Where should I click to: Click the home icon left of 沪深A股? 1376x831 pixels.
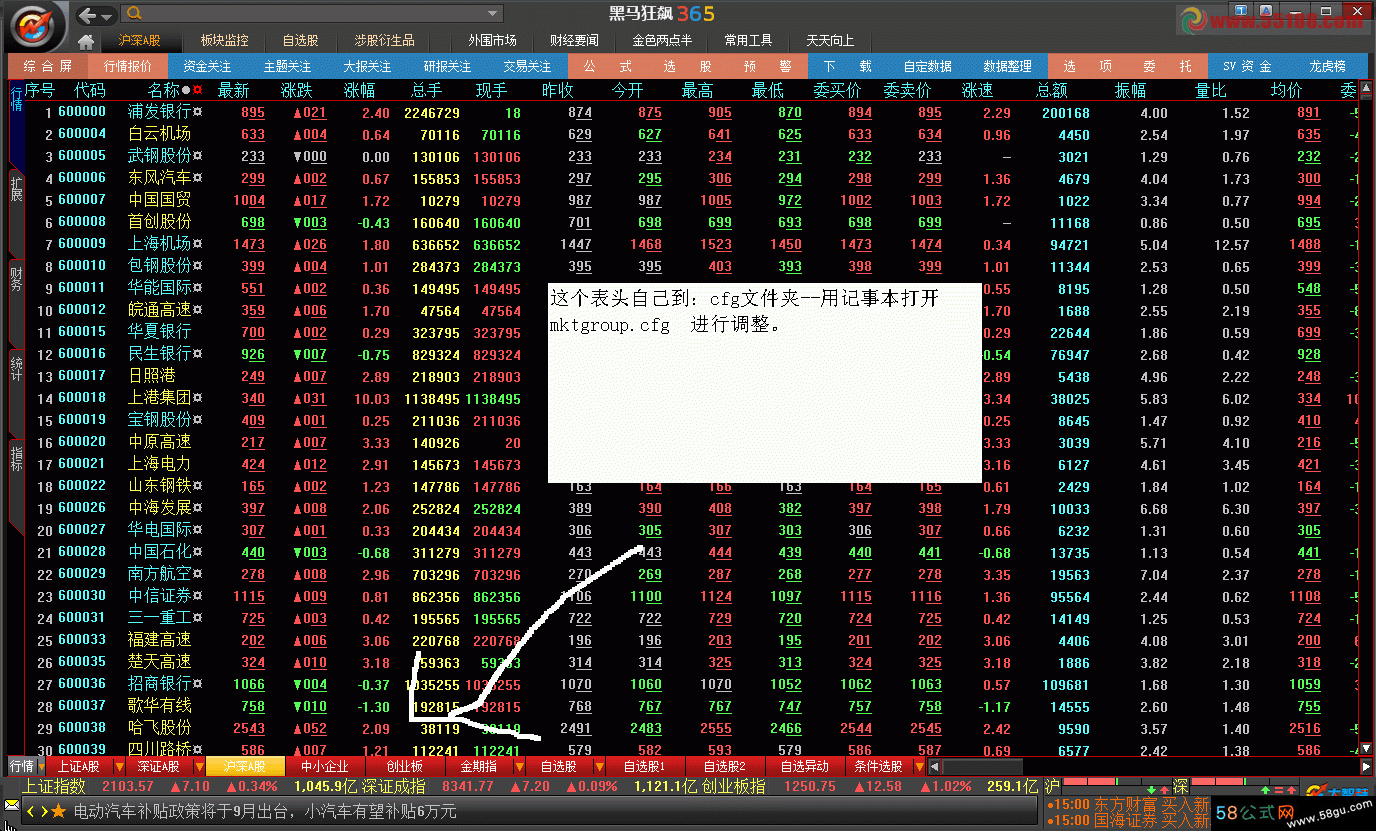point(87,41)
